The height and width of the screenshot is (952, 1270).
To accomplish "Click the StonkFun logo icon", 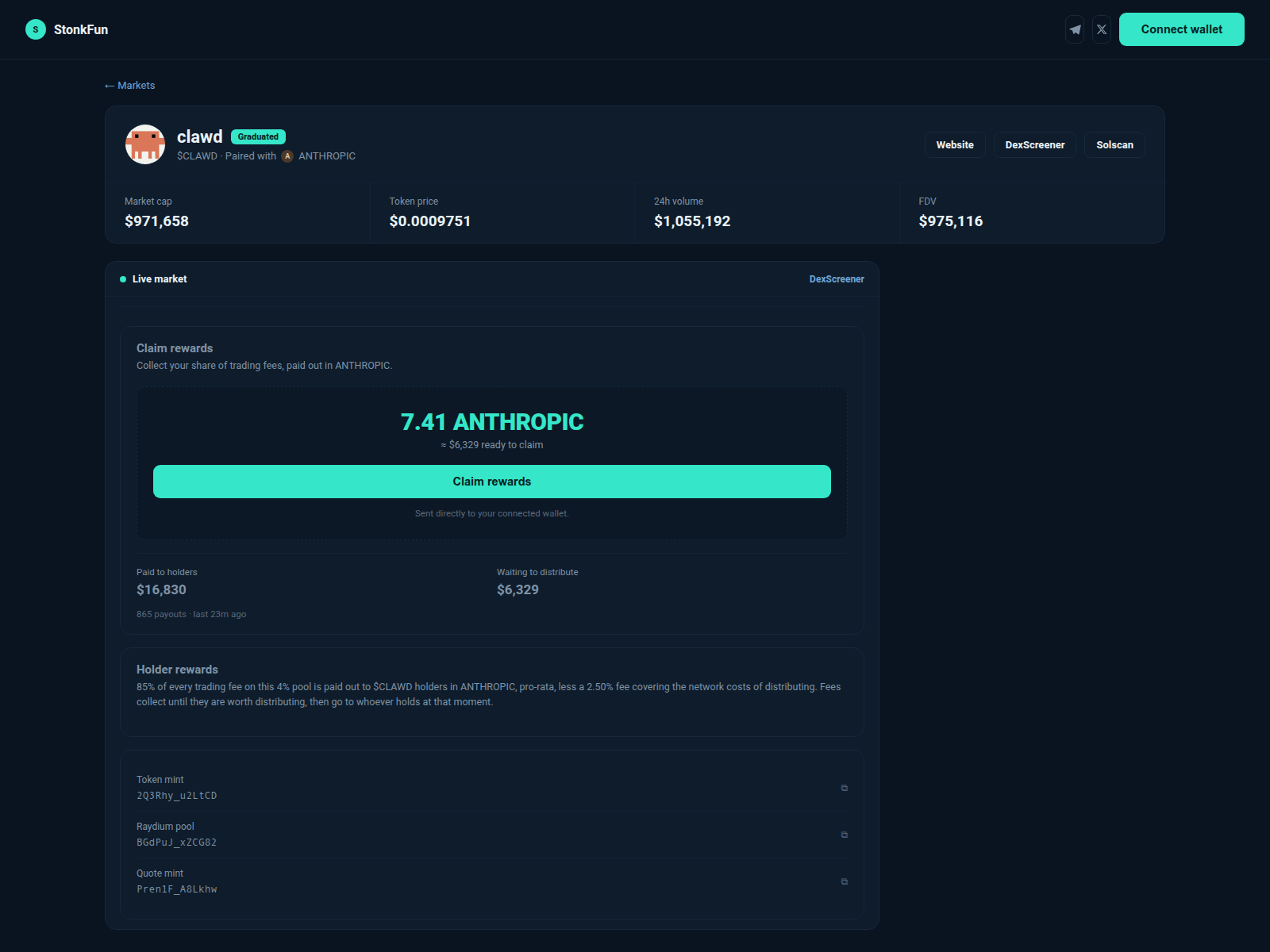I will pos(36,29).
